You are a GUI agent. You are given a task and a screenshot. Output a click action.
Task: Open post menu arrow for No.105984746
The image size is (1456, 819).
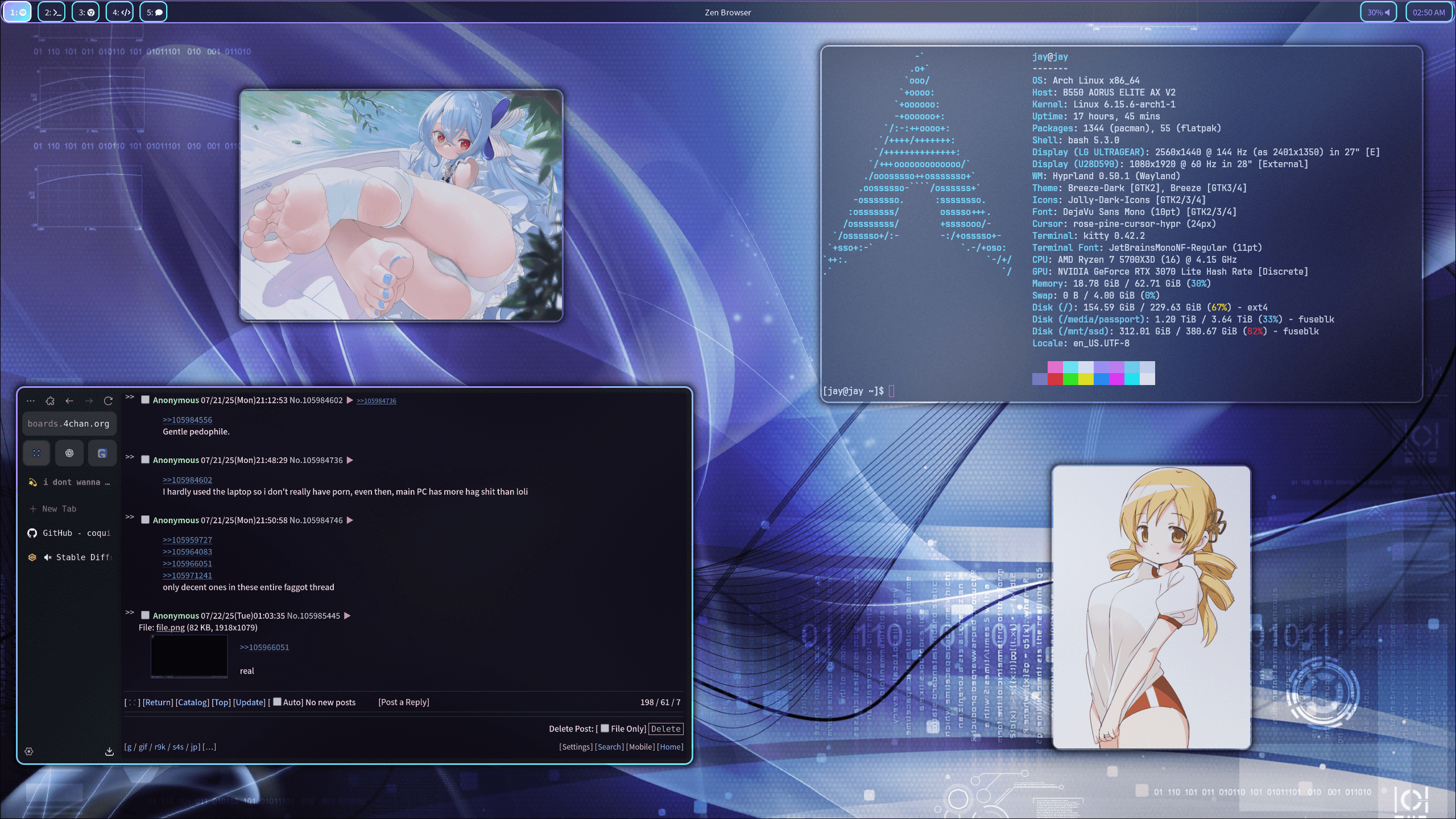[350, 520]
